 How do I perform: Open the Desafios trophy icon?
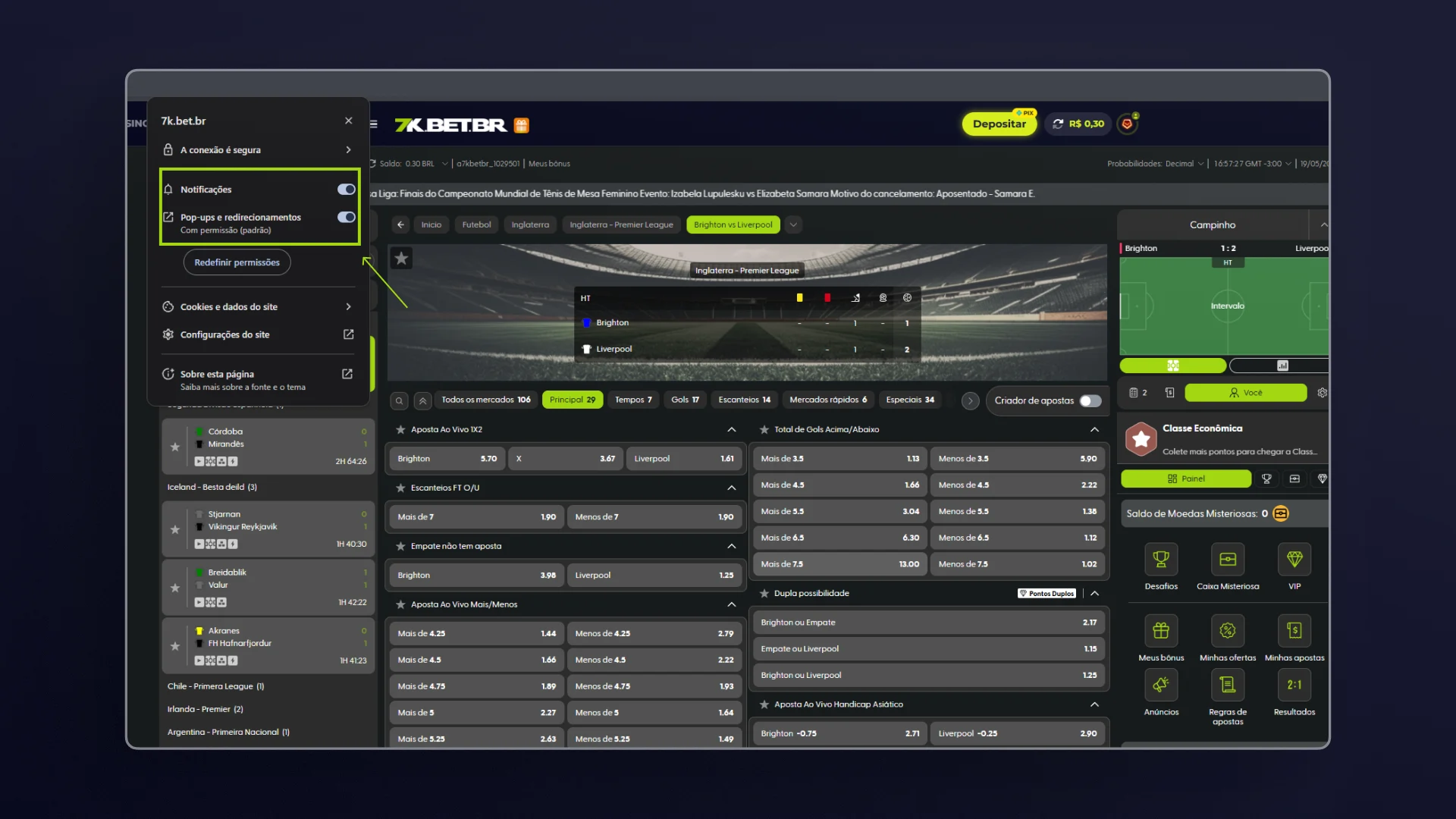[1161, 560]
